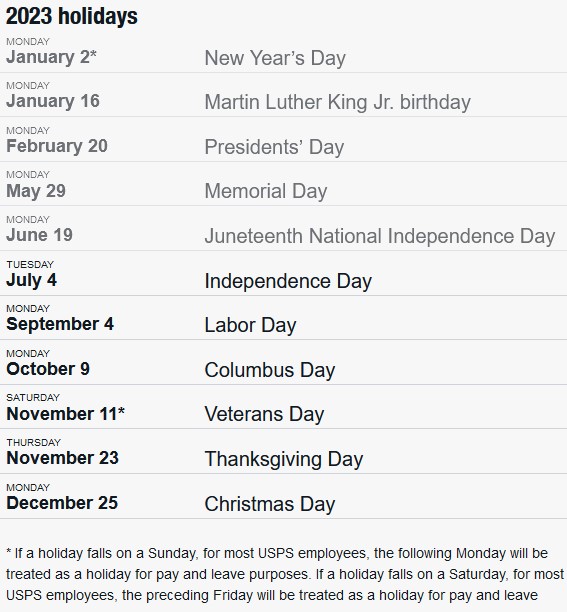Select the June 19 date

coord(39,235)
